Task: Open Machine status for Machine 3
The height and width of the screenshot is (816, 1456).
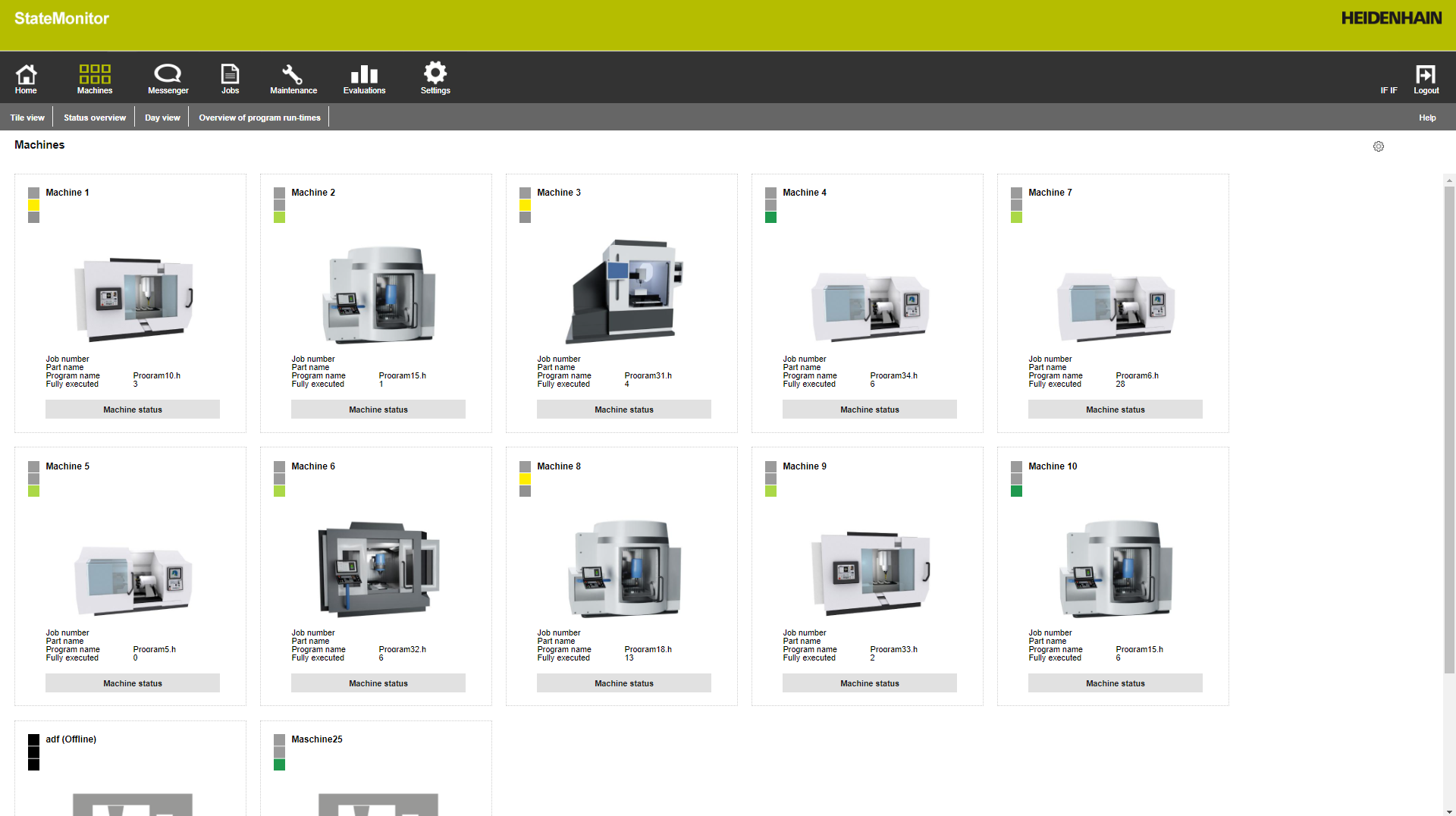Action: (x=624, y=410)
